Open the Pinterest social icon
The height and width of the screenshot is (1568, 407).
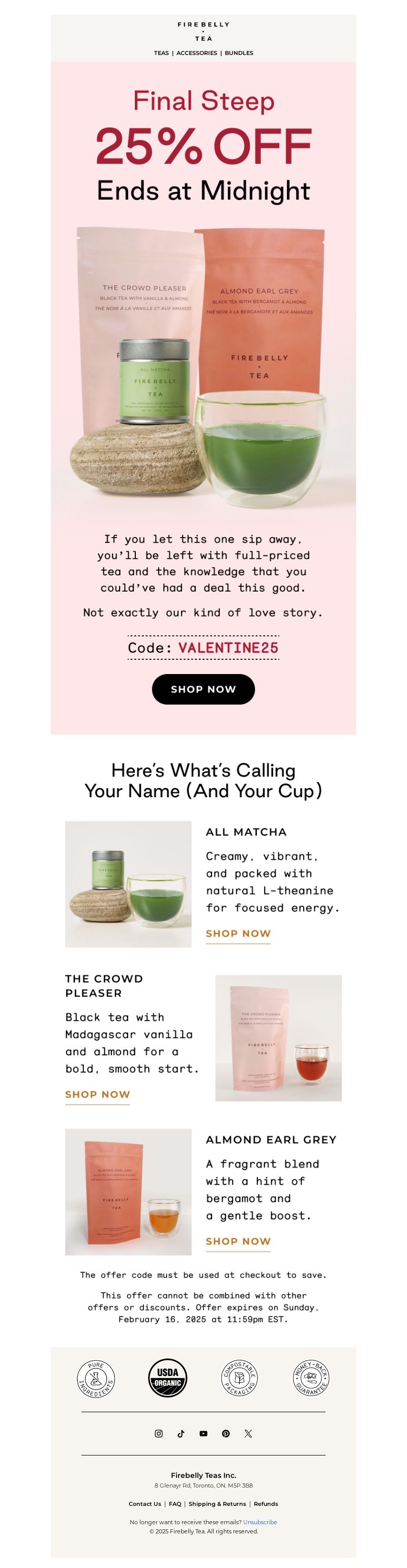pyautogui.click(x=226, y=1433)
